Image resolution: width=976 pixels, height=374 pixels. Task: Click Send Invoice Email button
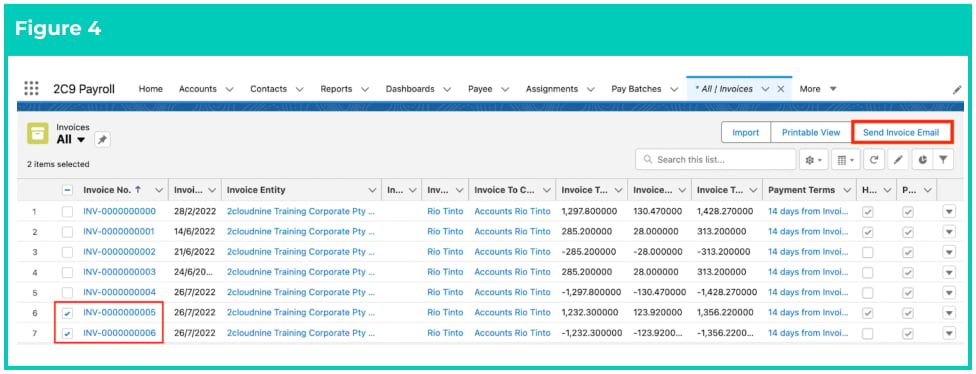(902, 133)
